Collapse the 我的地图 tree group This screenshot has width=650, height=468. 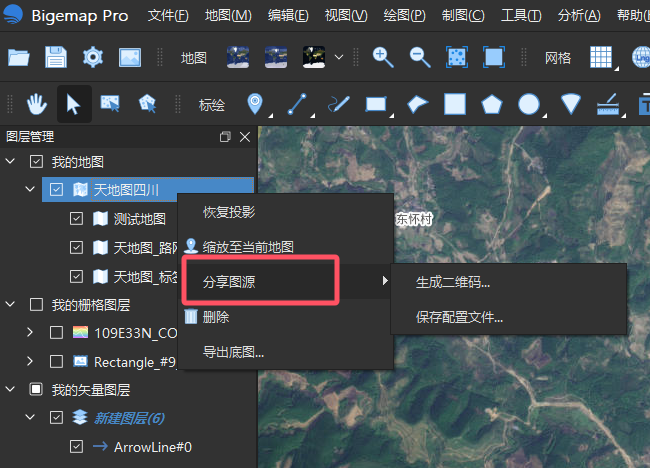pos(10,161)
